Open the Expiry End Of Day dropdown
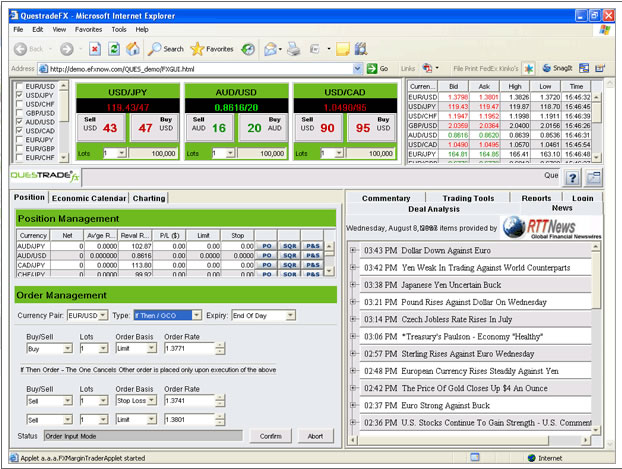This screenshot has width=622, height=469. click(x=291, y=315)
